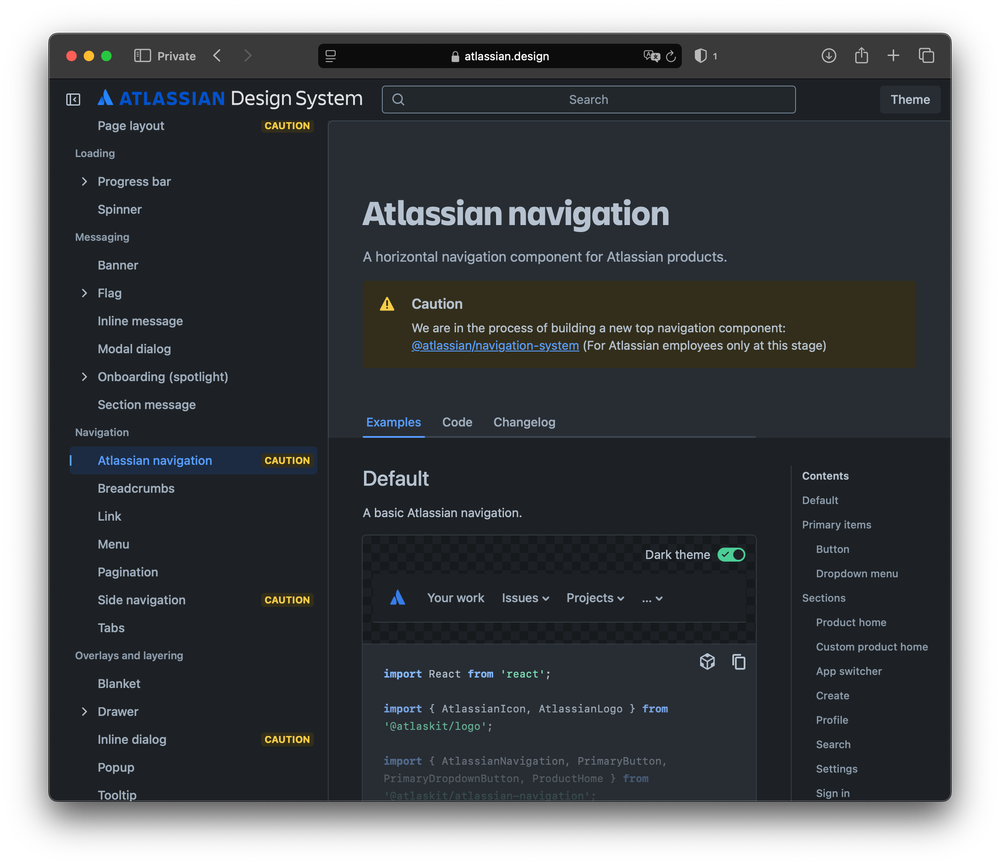Open the example in CodeSandbox
This screenshot has height=866, width=1000.
pyautogui.click(x=707, y=661)
